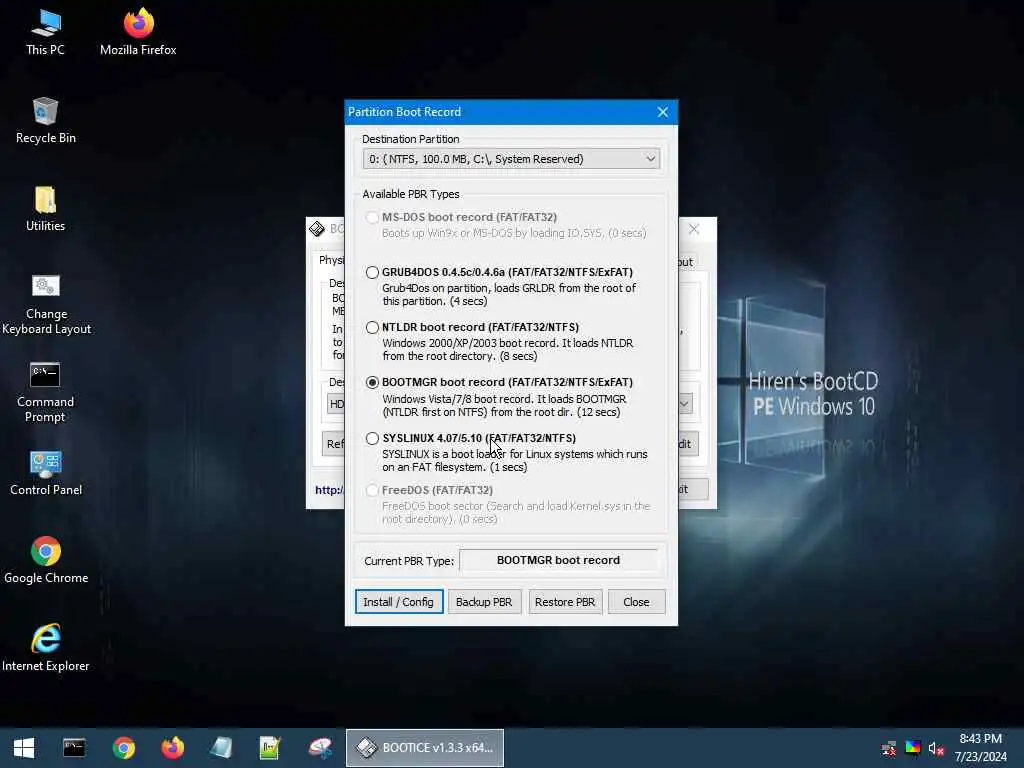Launch Firefox from the taskbar
This screenshot has width=1024, height=768.
point(172,748)
